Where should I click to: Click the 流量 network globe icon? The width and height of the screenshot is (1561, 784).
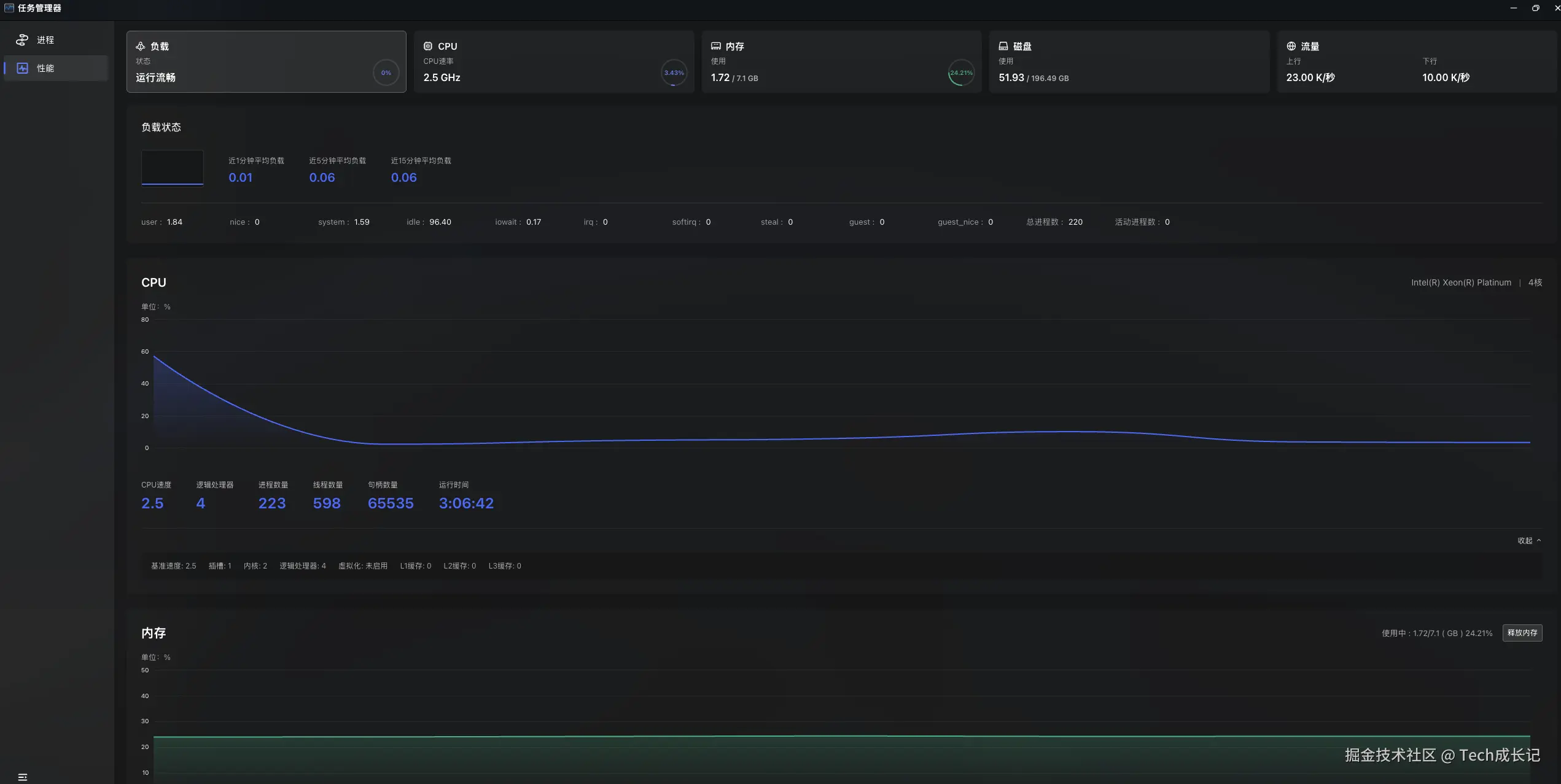pos(1291,47)
